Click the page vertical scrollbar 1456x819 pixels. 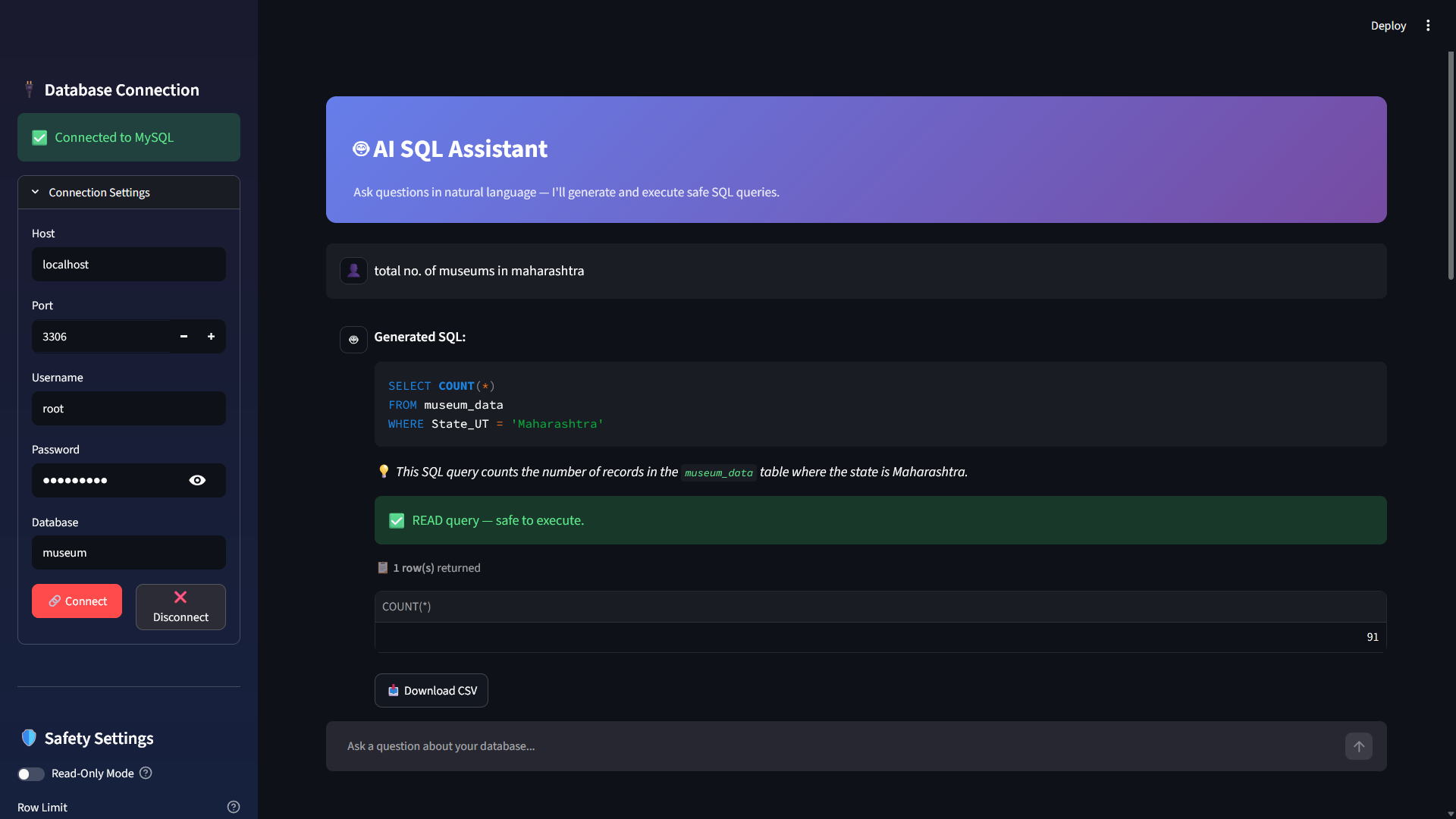(x=1451, y=167)
